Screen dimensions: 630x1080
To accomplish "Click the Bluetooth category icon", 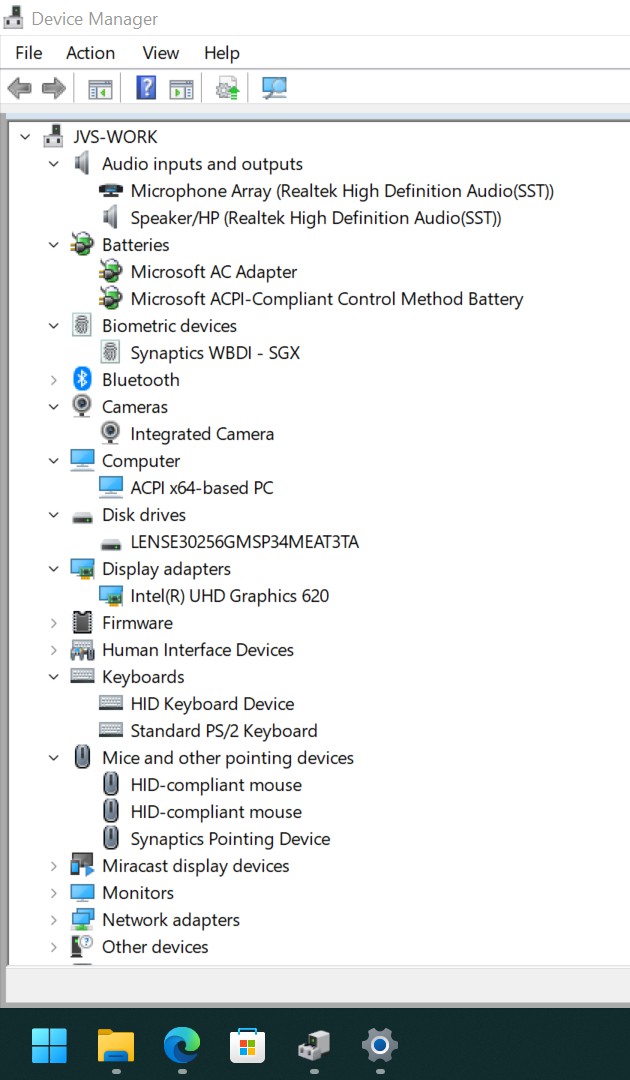I will (82, 379).
